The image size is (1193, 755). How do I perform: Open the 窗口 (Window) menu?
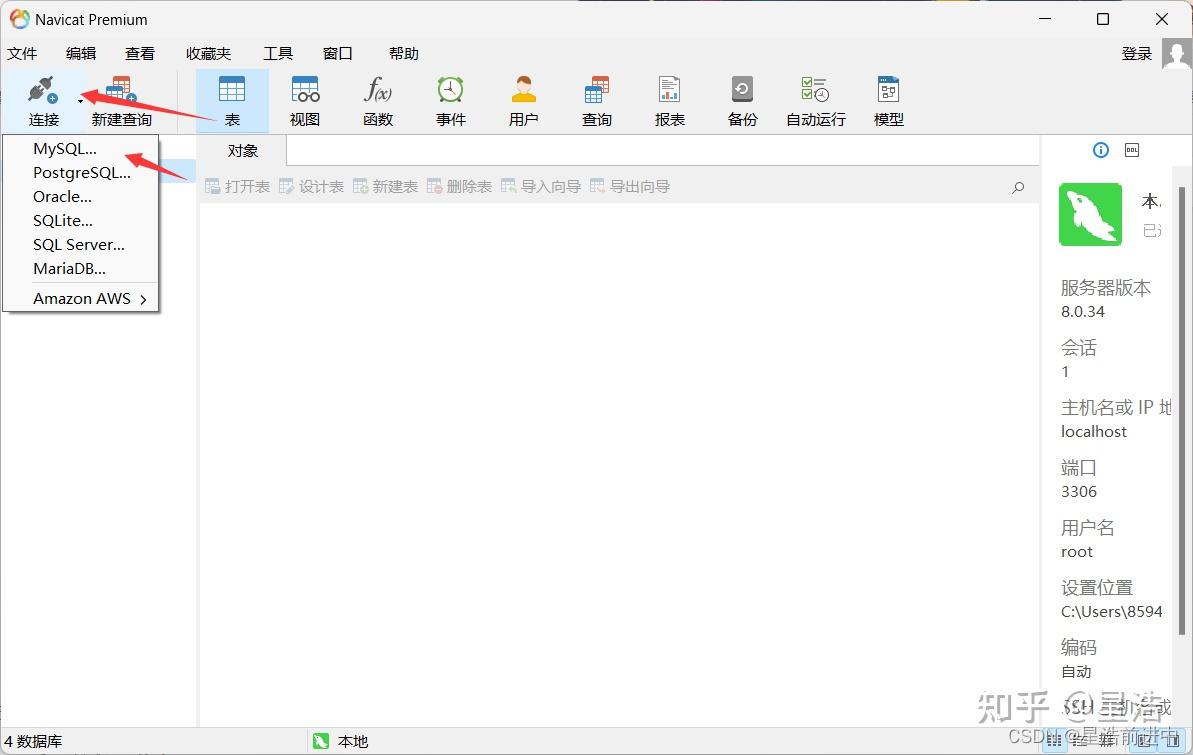337,53
